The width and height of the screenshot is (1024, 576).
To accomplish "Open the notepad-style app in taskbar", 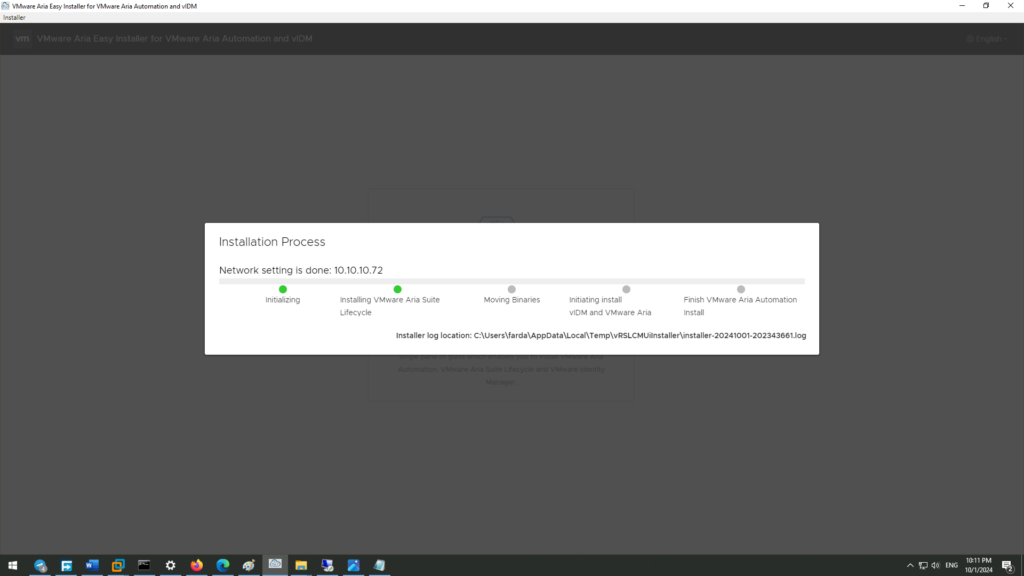I will (379, 566).
